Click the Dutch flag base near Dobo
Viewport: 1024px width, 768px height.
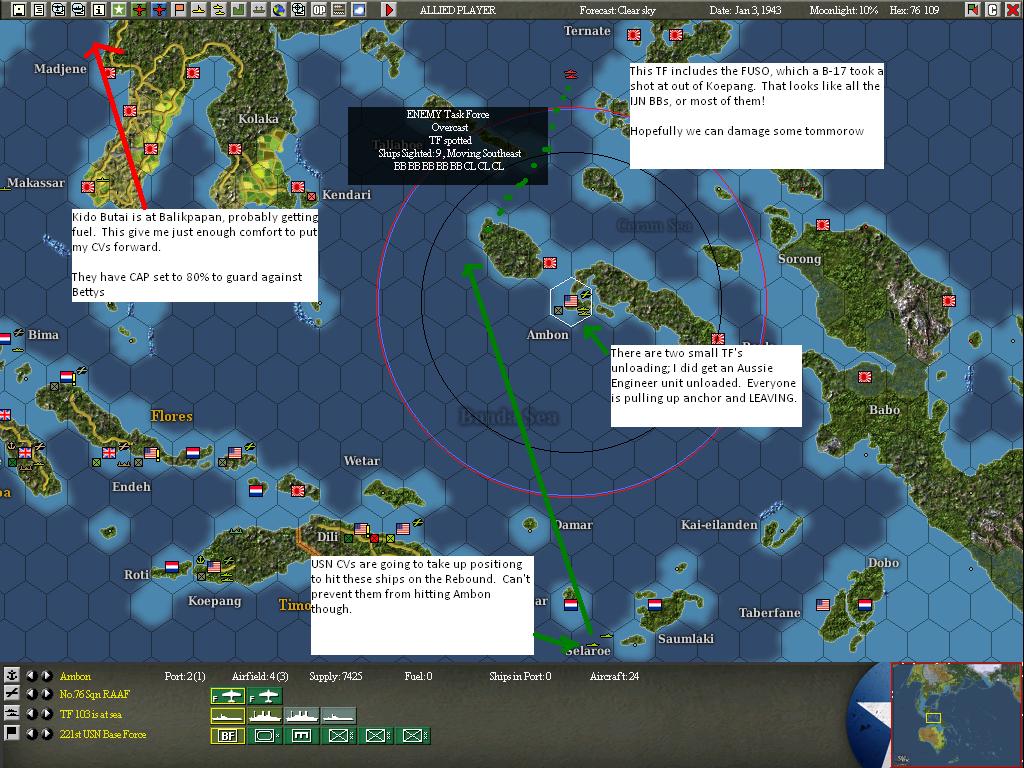pos(865,605)
